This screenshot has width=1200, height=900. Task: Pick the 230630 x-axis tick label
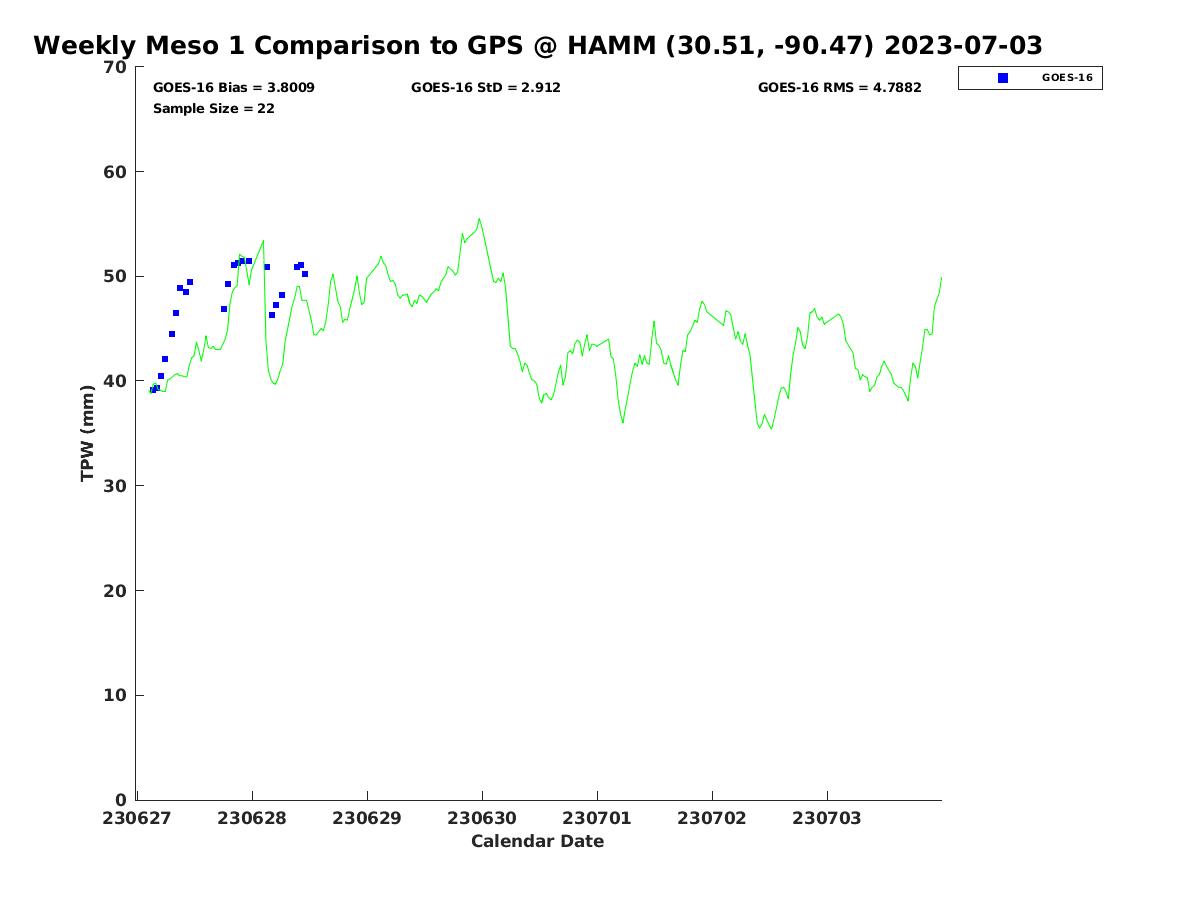coord(482,819)
